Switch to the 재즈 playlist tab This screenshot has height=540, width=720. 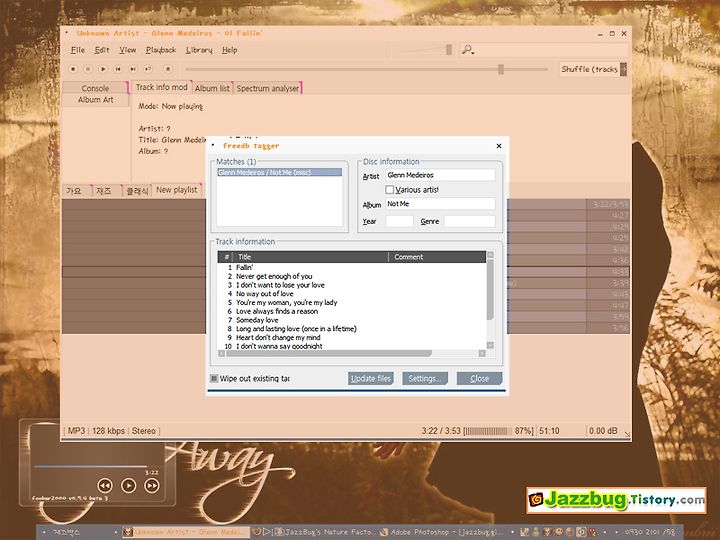pos(104,191)
